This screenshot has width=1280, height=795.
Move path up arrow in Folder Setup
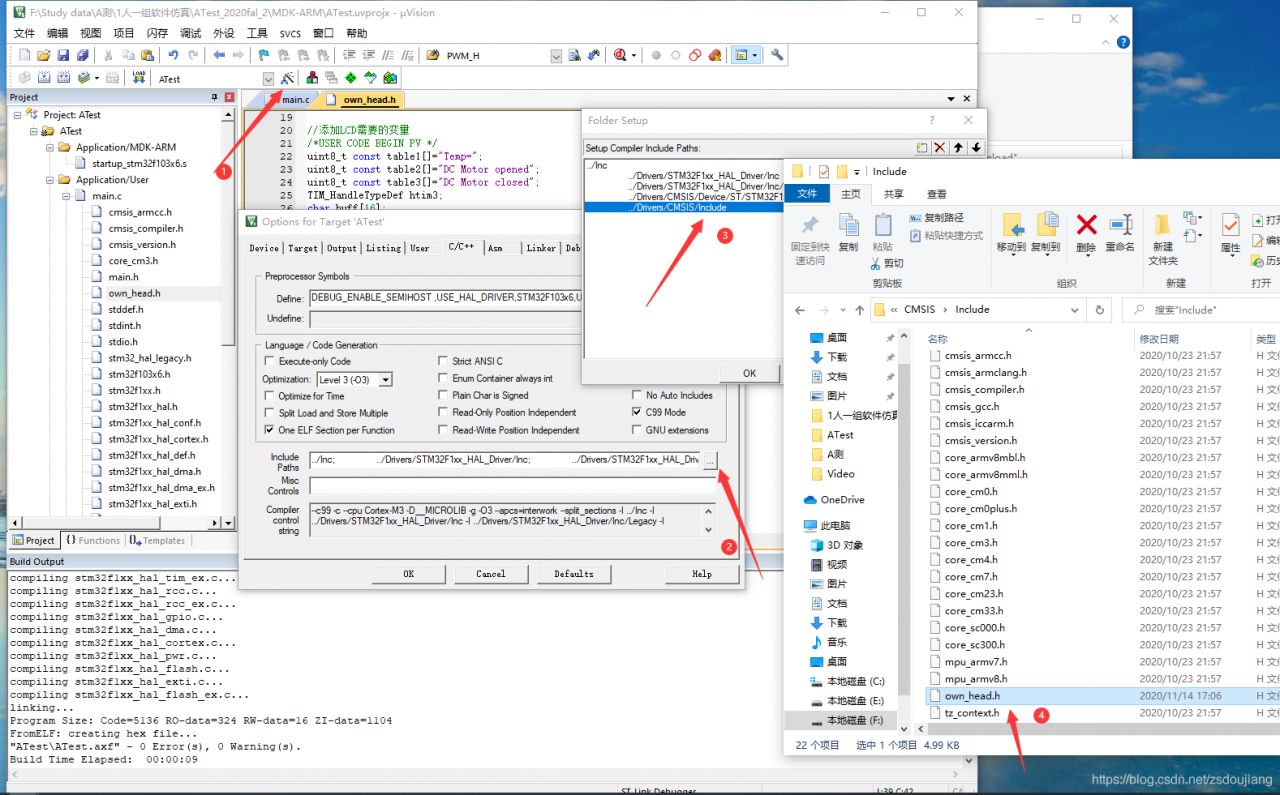click(958, 148)
